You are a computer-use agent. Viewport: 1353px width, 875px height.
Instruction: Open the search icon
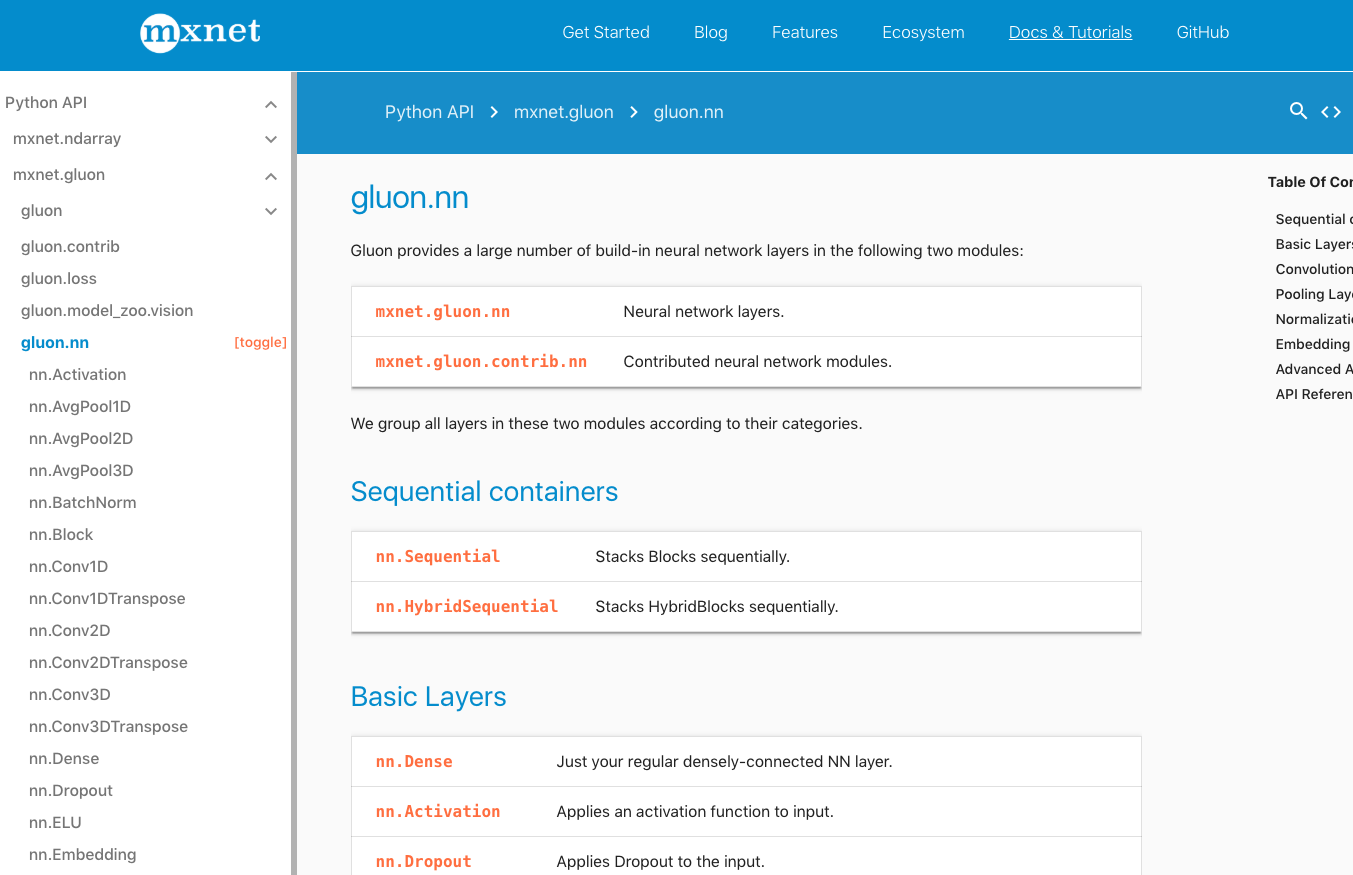point(1298,111)
